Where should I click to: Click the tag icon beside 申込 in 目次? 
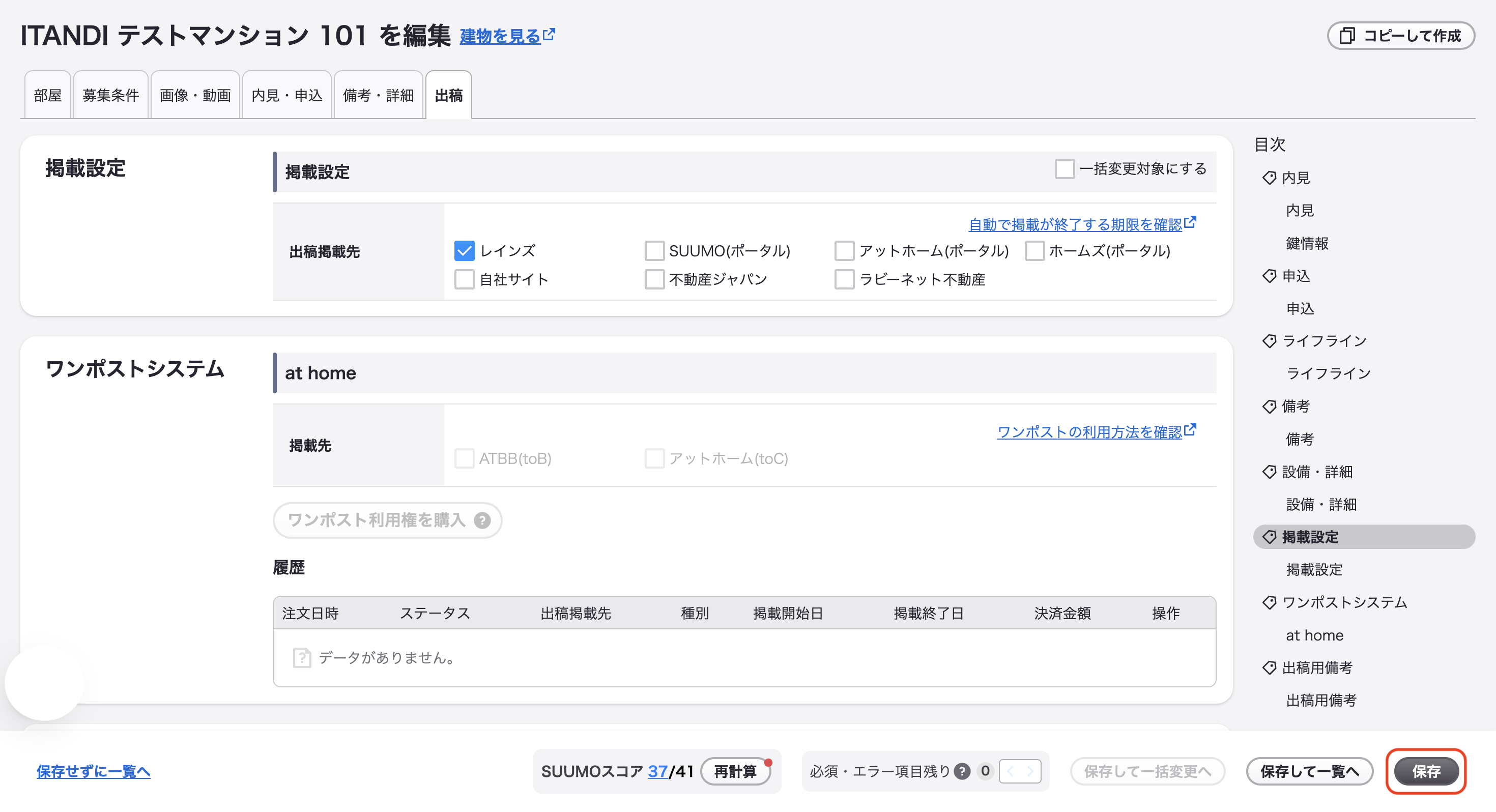(x=1269, y=276)
